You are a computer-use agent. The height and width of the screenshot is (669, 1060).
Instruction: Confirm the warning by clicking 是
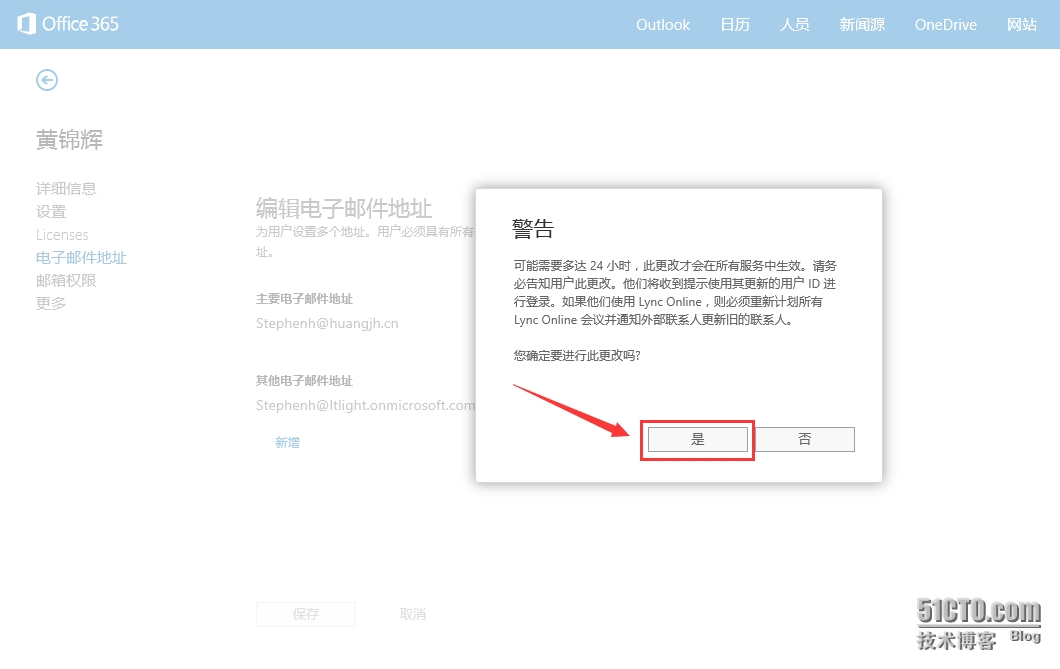click(697, 439)
